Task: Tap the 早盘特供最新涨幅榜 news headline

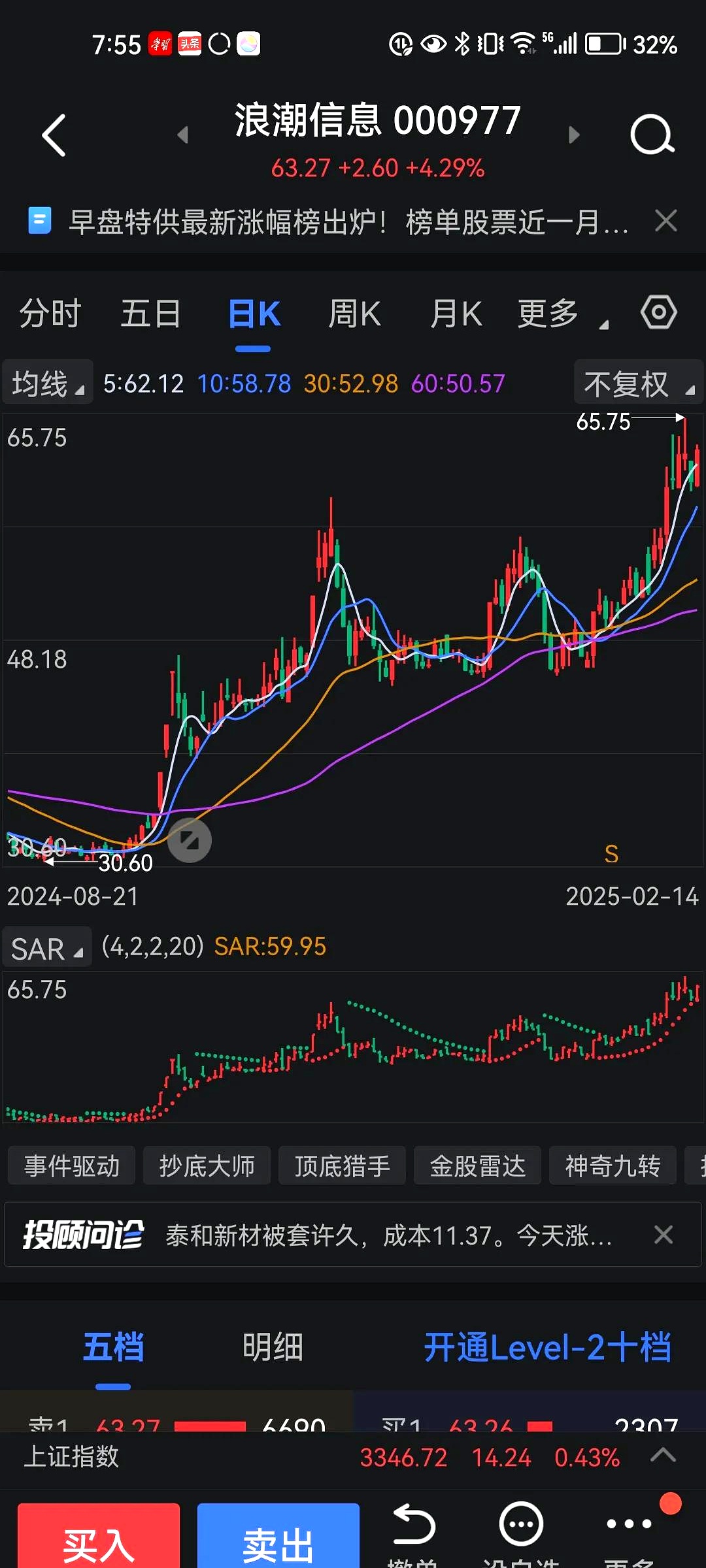Action: pos(348,221)
